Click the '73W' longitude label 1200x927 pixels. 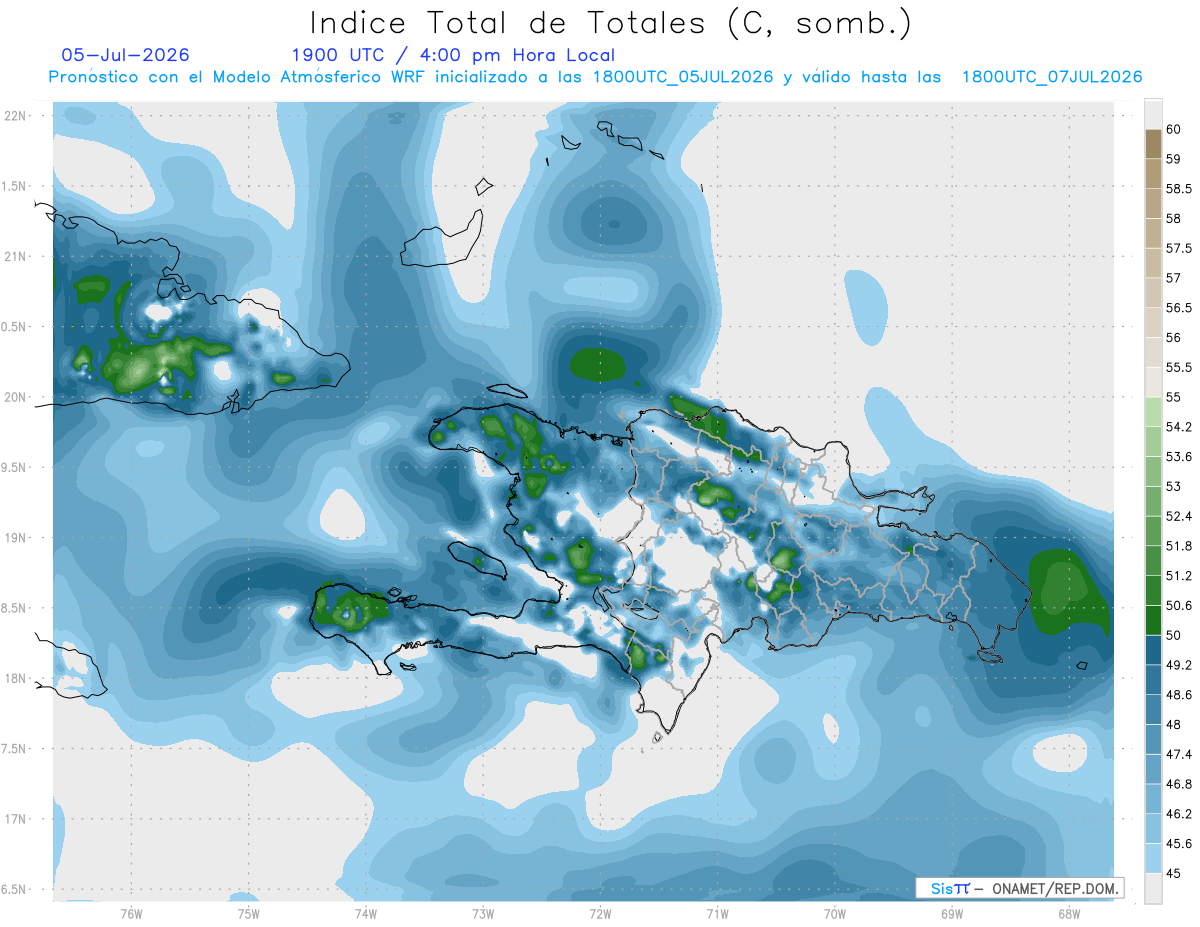point(483,913)
